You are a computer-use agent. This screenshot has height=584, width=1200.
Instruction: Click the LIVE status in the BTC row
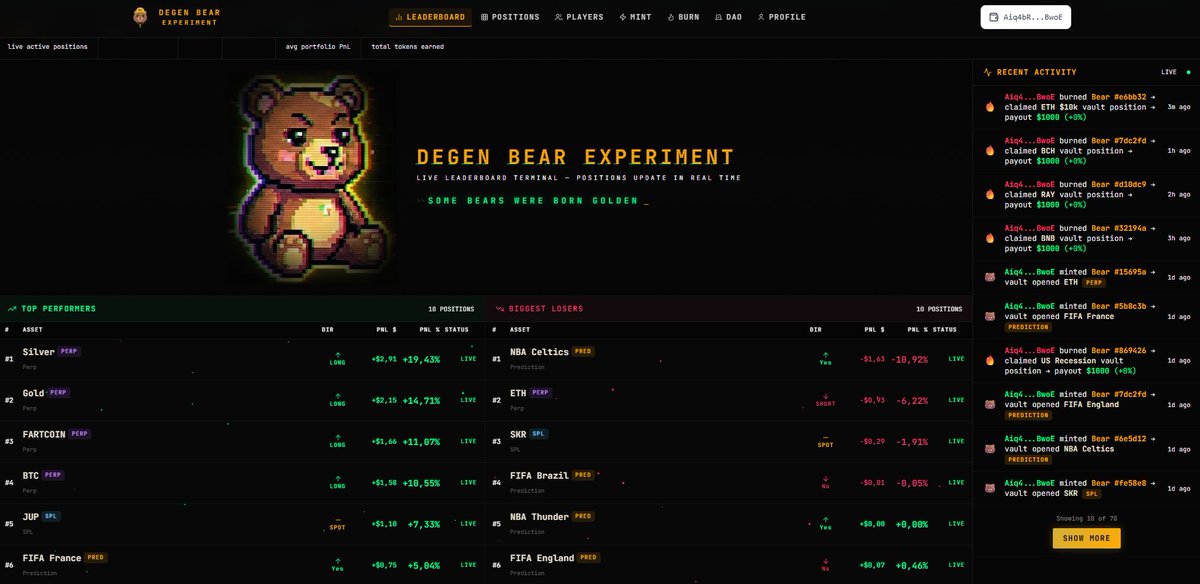click(x=468, y=482)
